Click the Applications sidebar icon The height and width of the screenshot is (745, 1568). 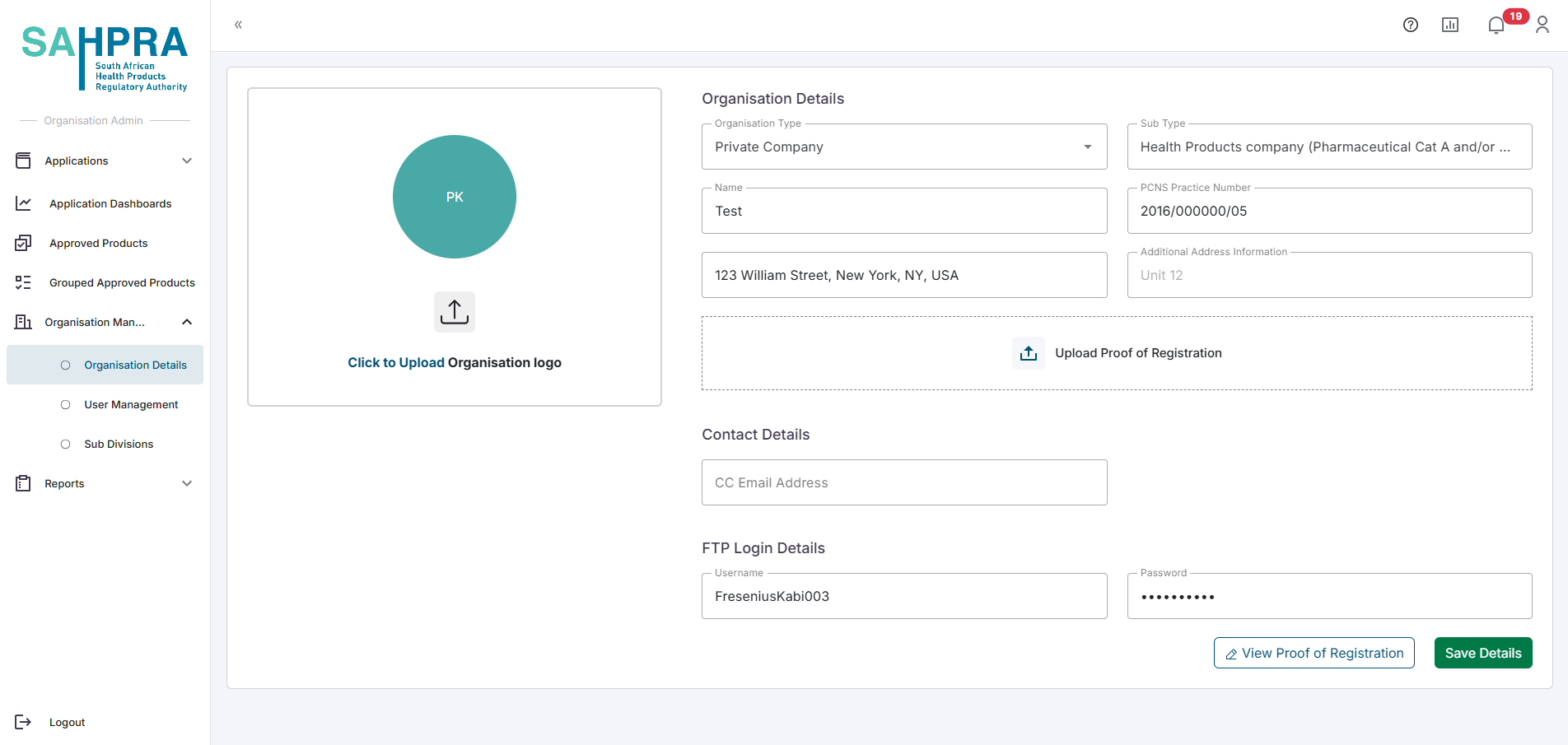tap(24, 161)
